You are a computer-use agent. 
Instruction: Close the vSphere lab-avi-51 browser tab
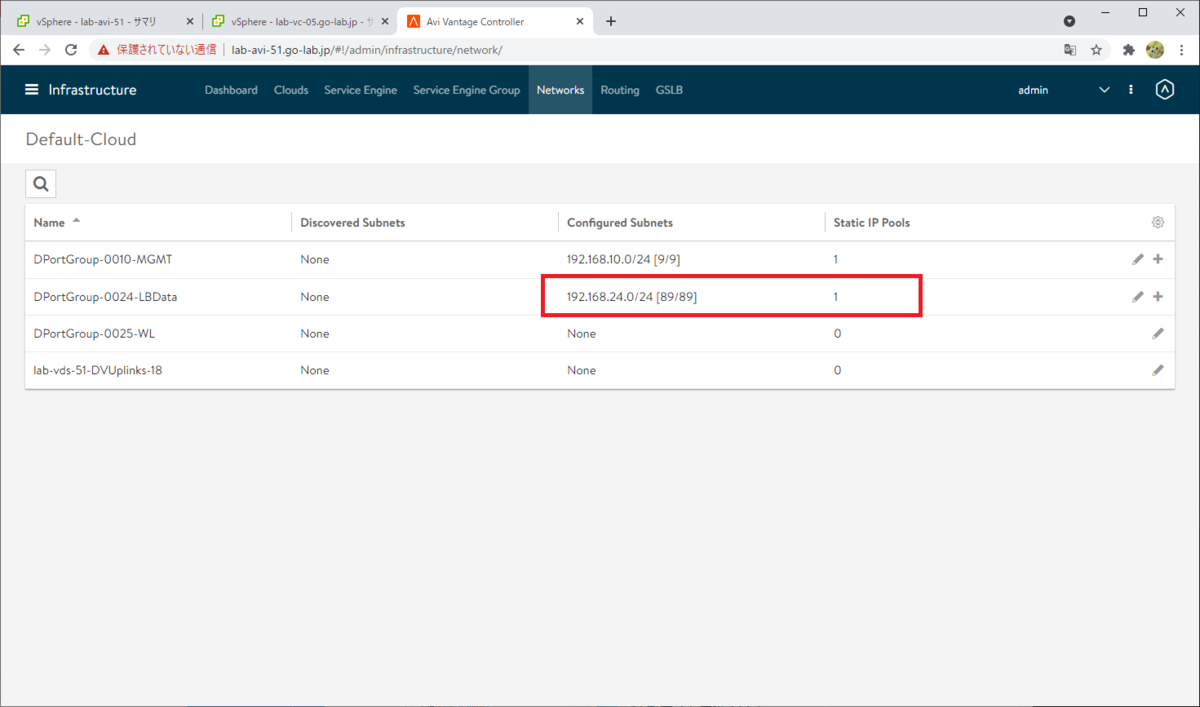pos(190,21)
